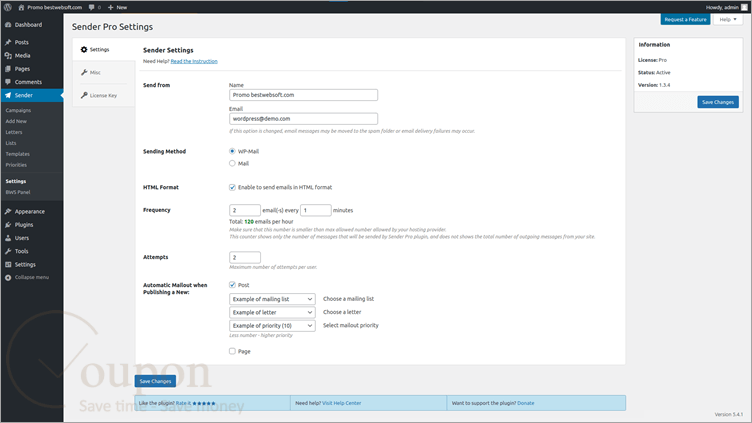Image resolution: width=752 pixels, height=423 pixels.
Task: Click the Dashboard gauge icon
Action: tap(8, 25)
